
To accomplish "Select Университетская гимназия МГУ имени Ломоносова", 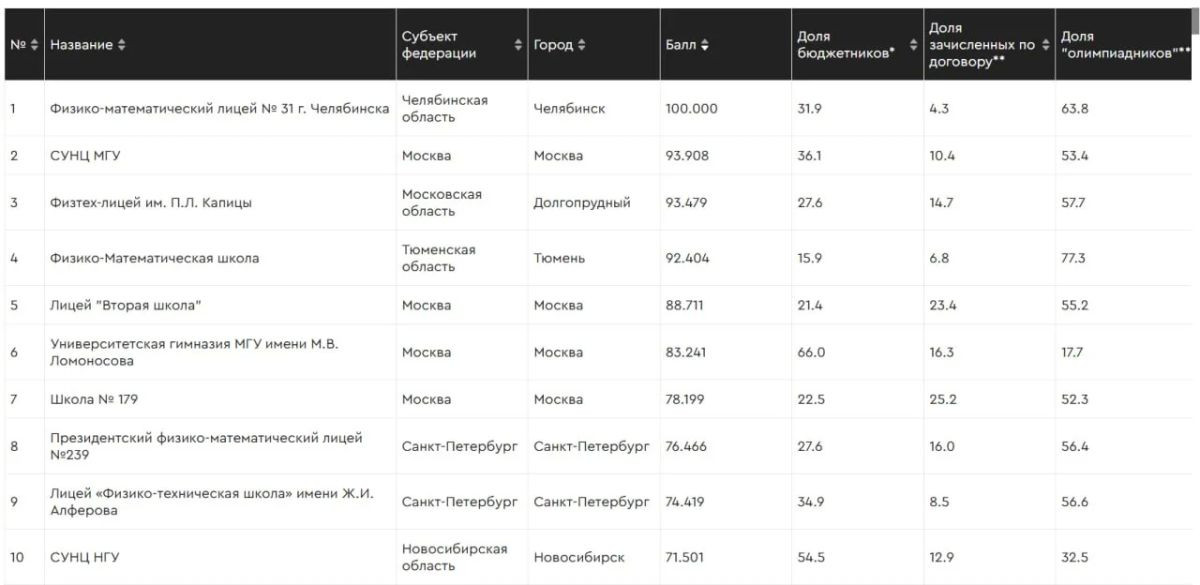I will point(195,352).
